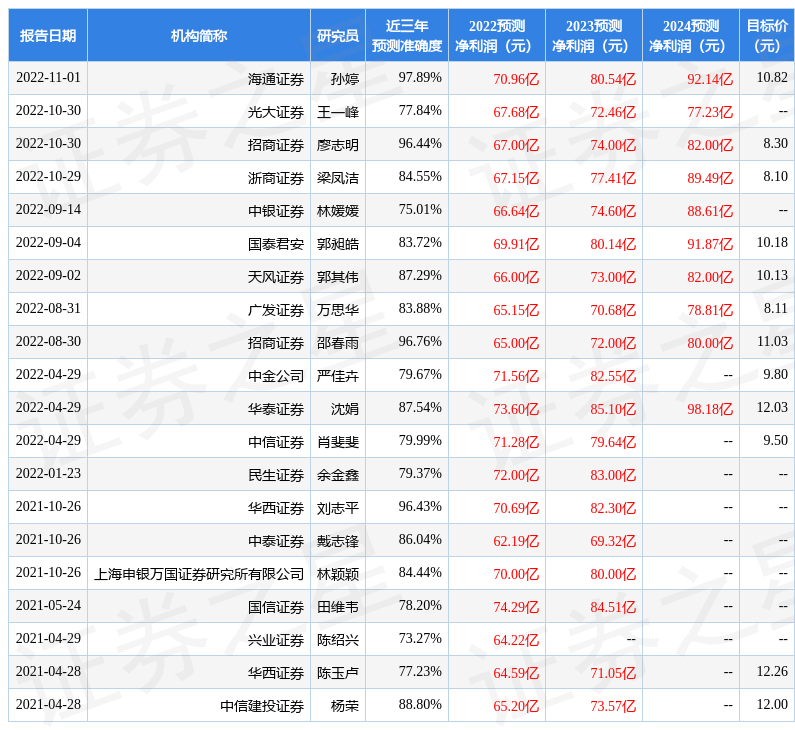Click researcher name 郭昶皓
This screenshot has height=730, width=795.
[x=338, y=244]
